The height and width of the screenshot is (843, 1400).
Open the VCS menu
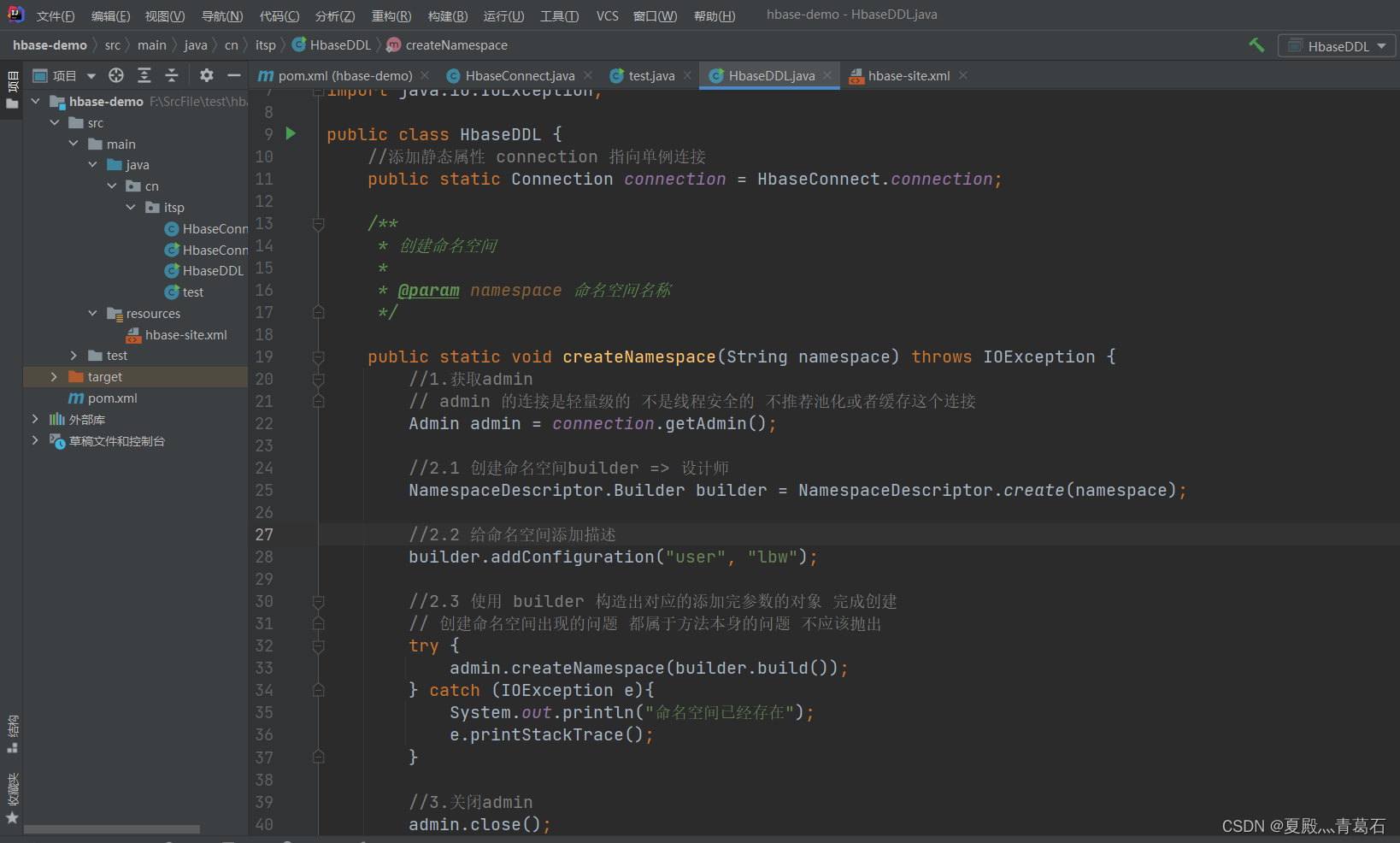(x=608, y=16)
